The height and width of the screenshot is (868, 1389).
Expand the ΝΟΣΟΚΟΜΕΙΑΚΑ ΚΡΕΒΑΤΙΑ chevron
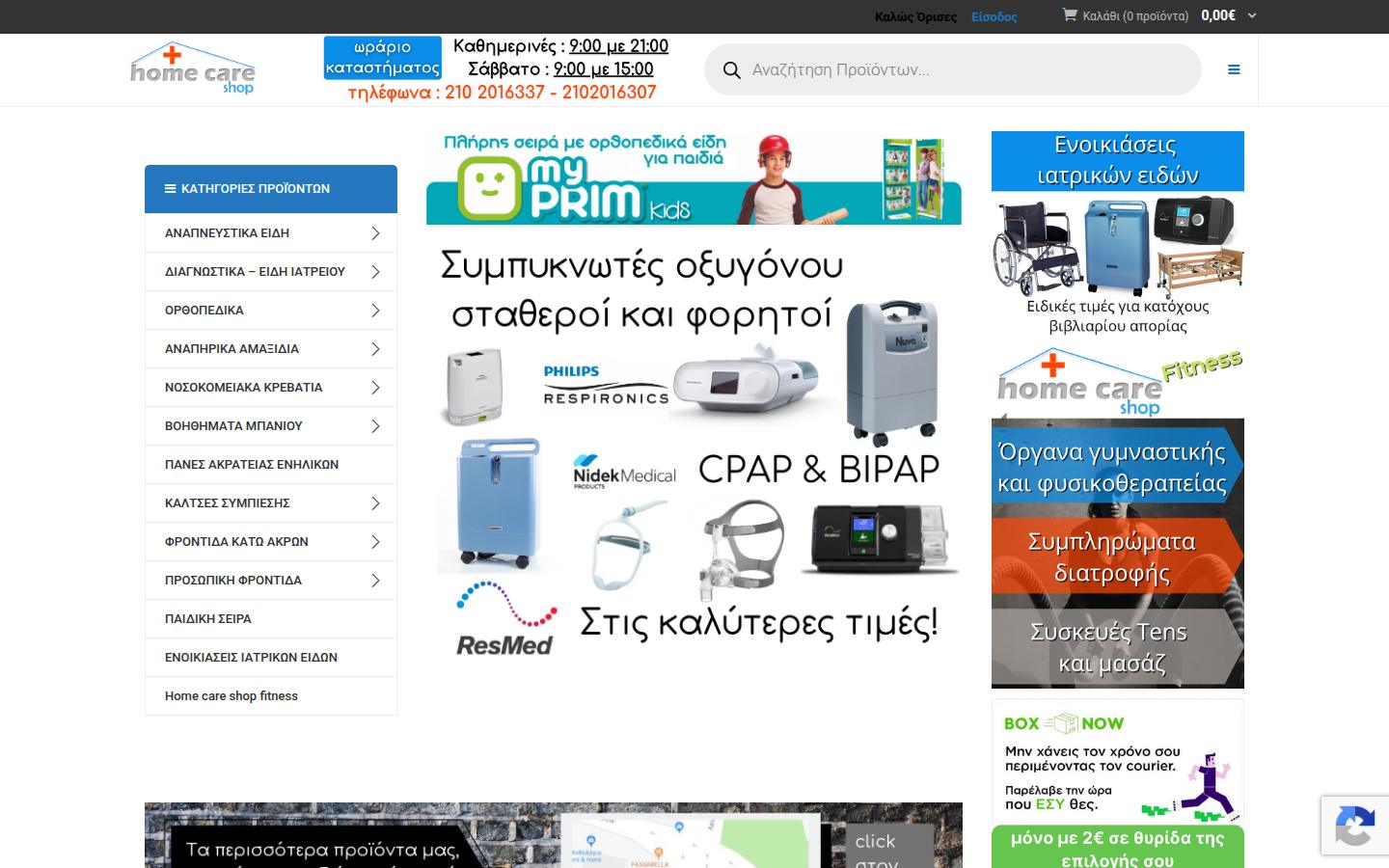[375, 388]
